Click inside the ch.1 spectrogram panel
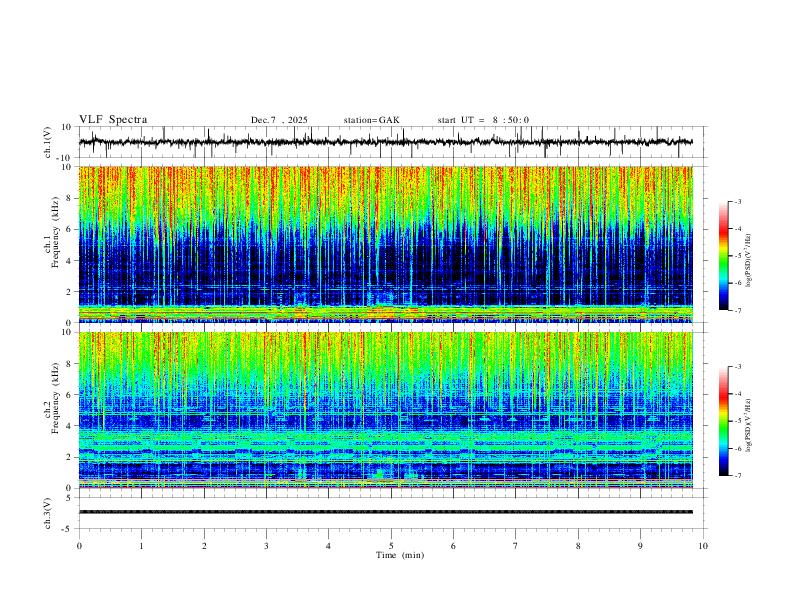 386,244
